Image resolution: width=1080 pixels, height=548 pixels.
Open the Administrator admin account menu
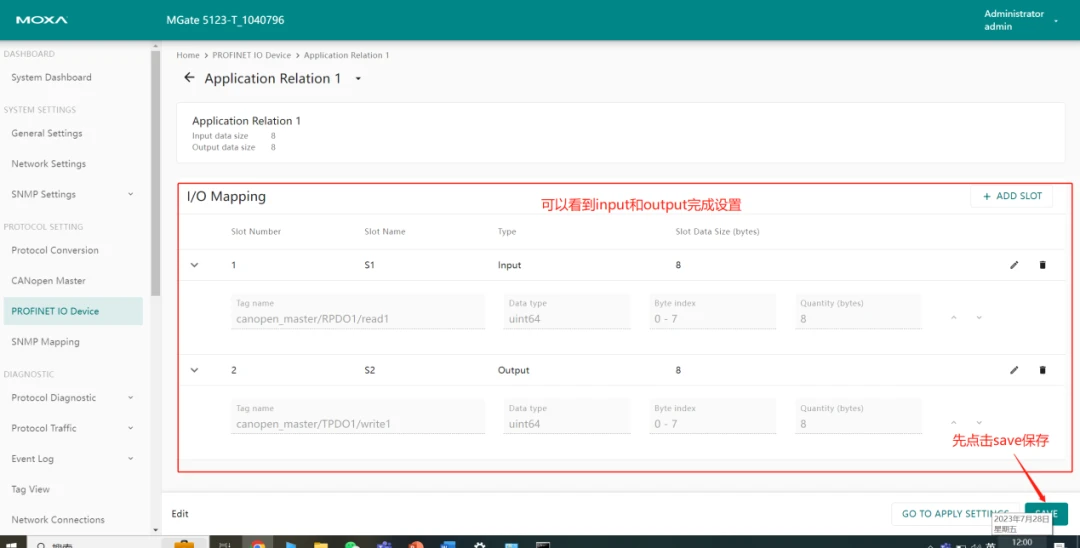[1021, 20]
